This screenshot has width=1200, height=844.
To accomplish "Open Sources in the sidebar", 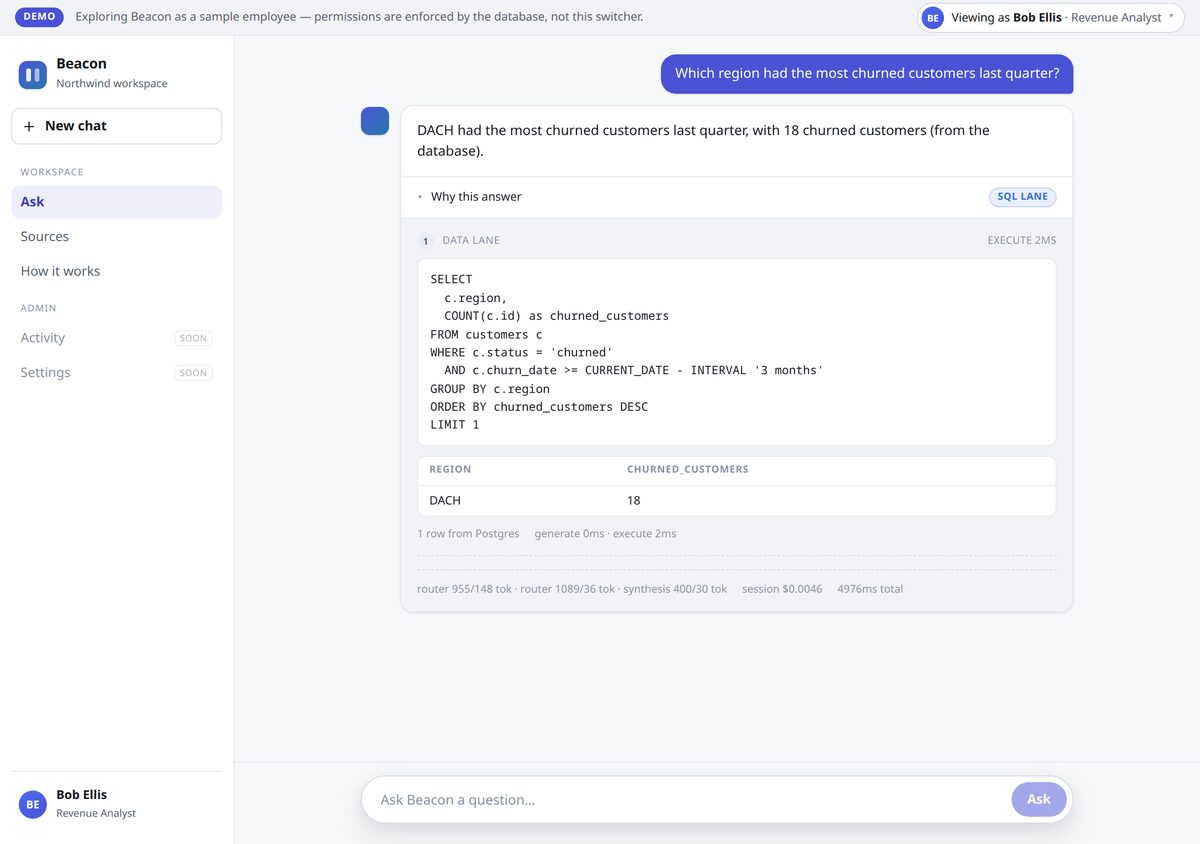I will pyautogui.click(x=117, y=237).
